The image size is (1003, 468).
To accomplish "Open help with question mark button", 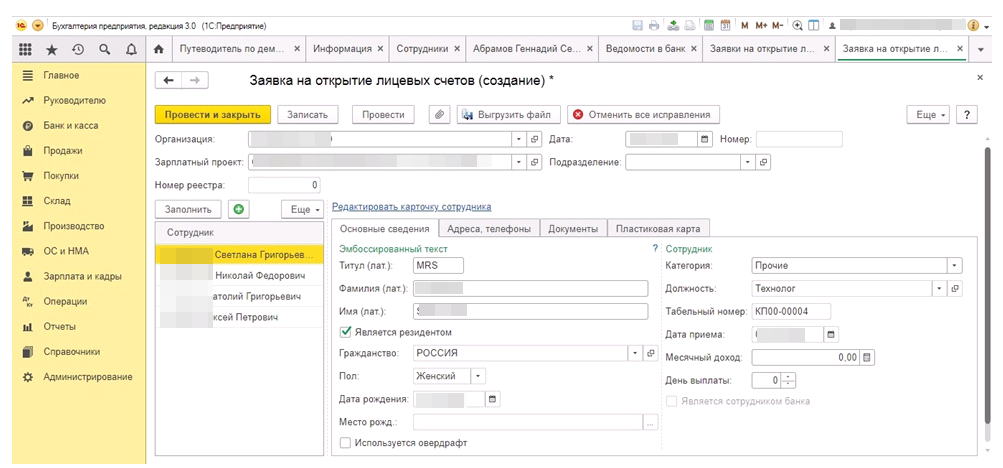I will click(x=967, y=114).
